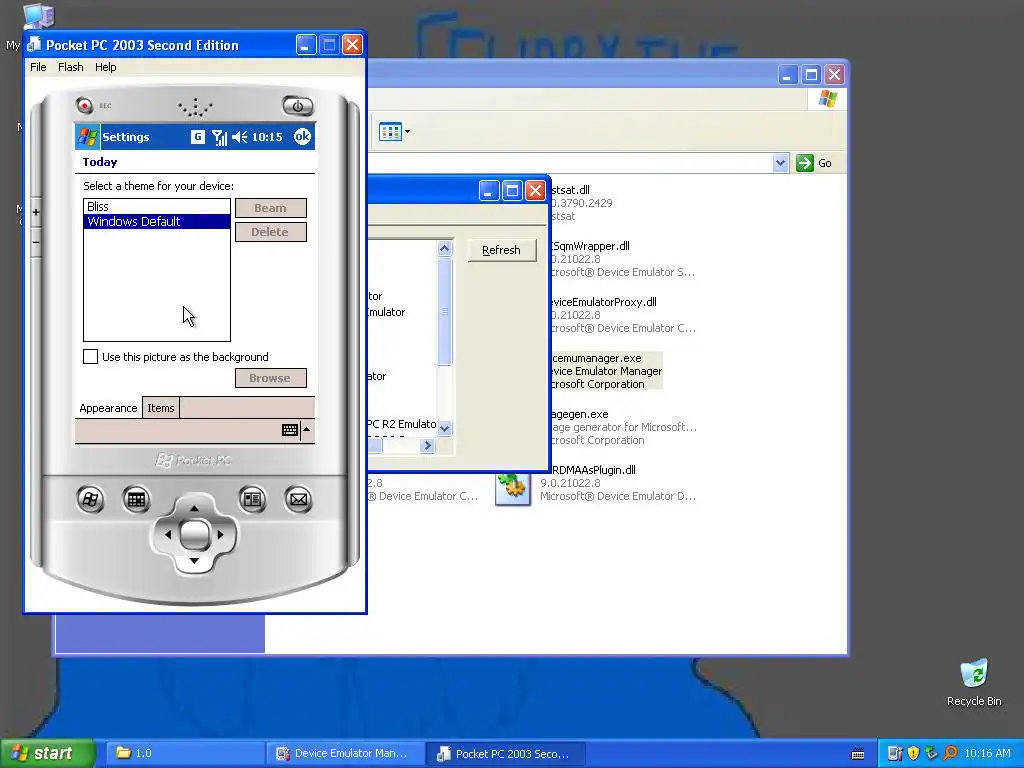
Task: Click the Find magnifier tray icon
Action: coord(950,753)
